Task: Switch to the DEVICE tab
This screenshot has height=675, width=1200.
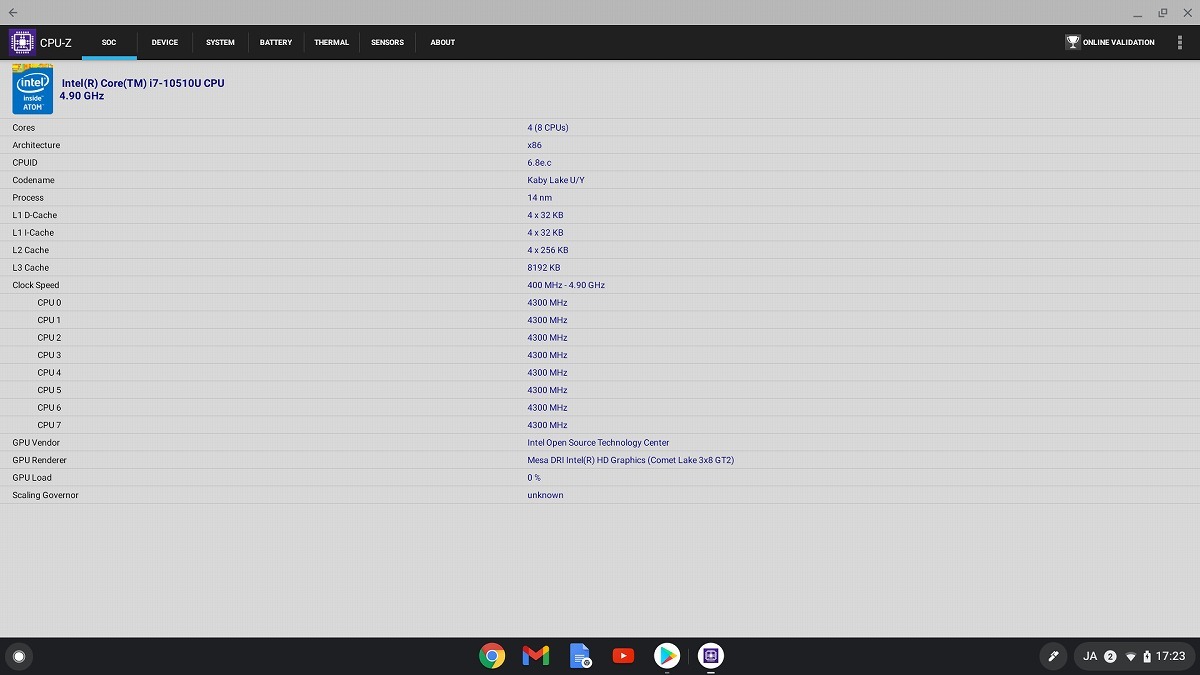Action: coord(165,42)
